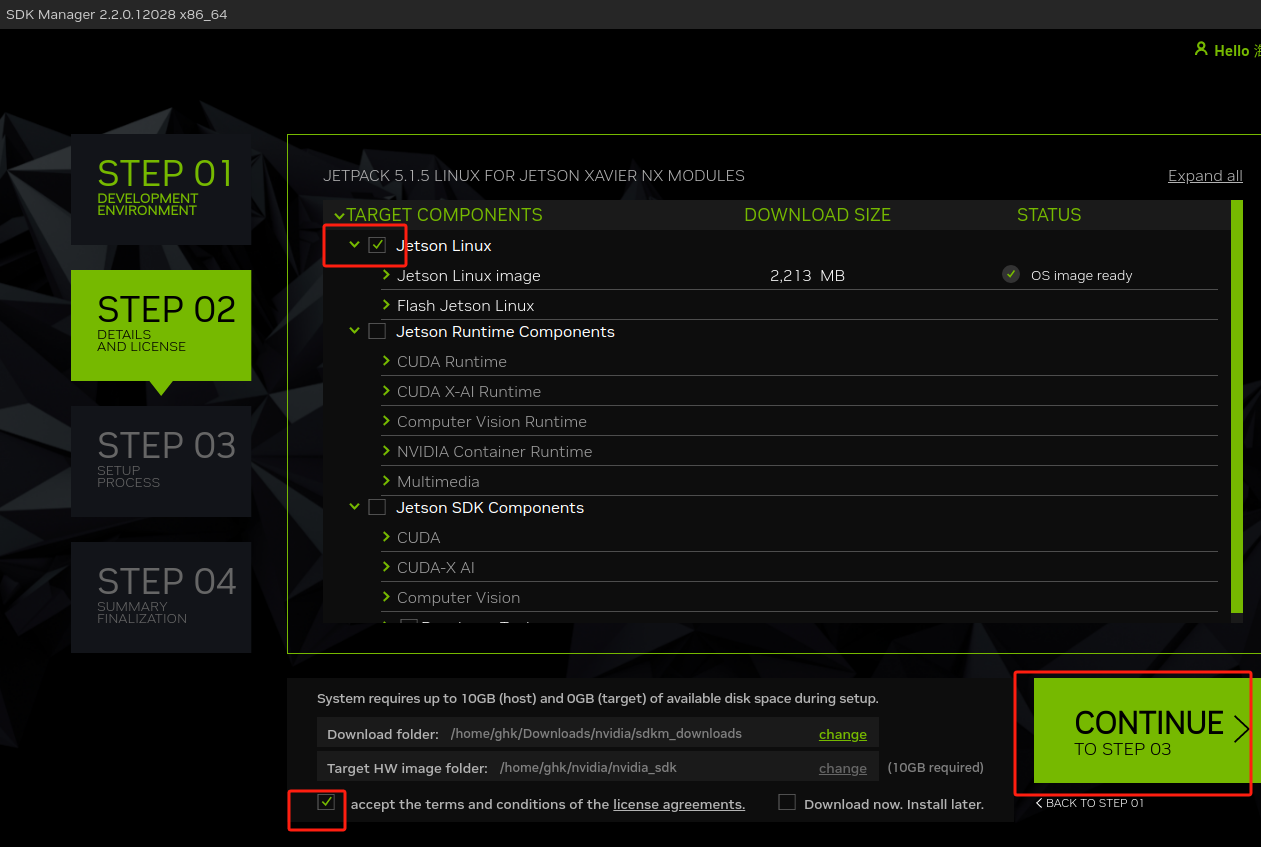Toggle accept terms and conditions checkbox
Viewport: 1261px width, 847px height.
coord(326,802)
